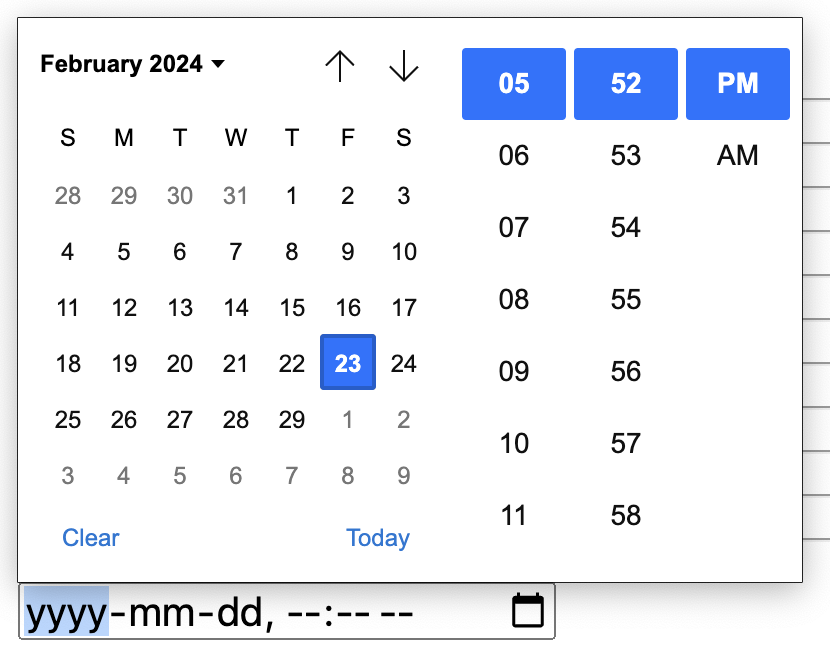
Task: Switch to AM
Action: [x=737, y=155]
